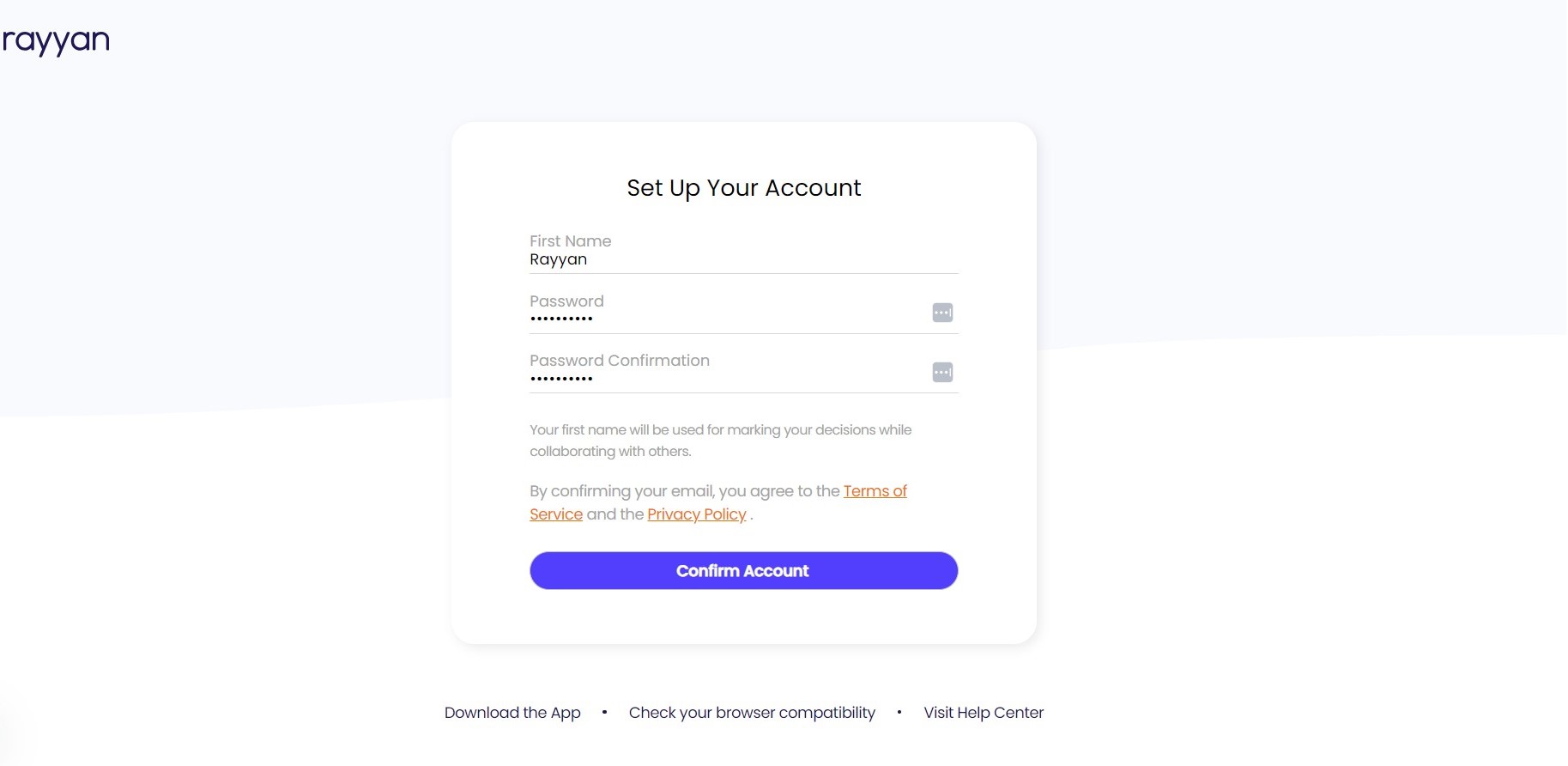Click the Rayyan logo

[57, 40]
